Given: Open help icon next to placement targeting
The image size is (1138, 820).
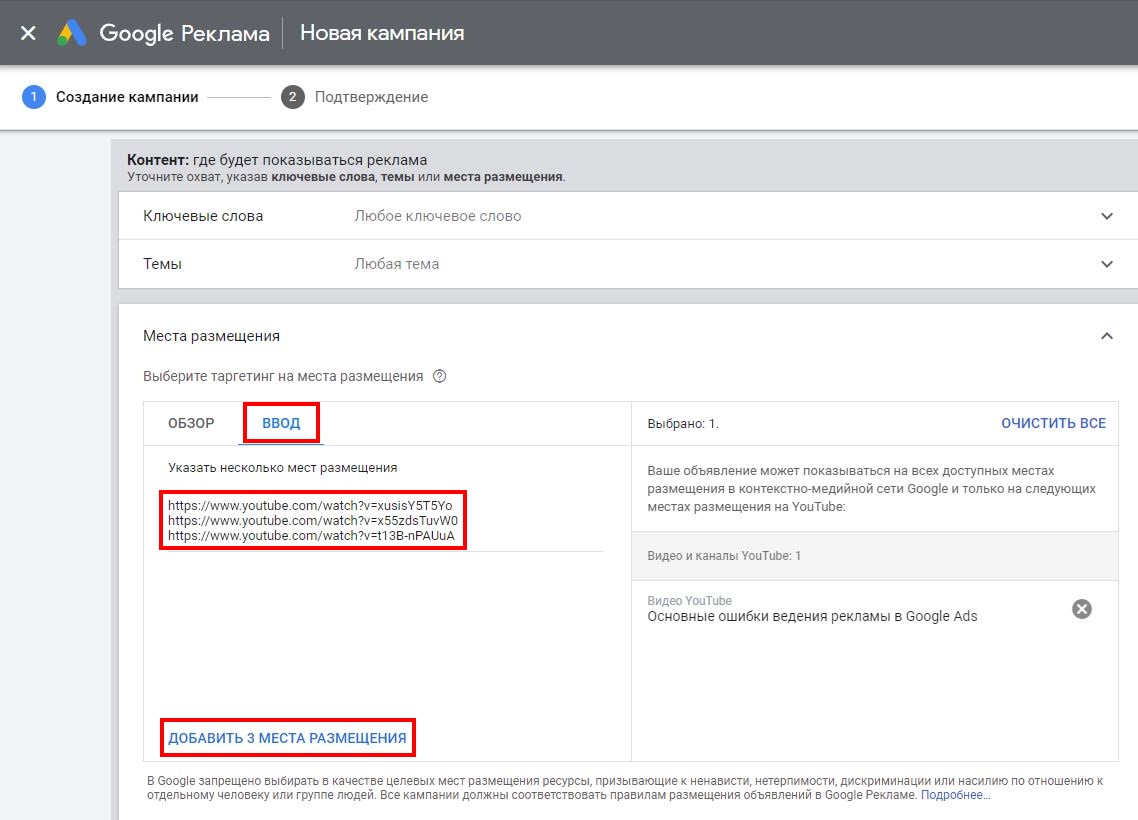Looking at the screenshot, I should click(x=439, y=377).
